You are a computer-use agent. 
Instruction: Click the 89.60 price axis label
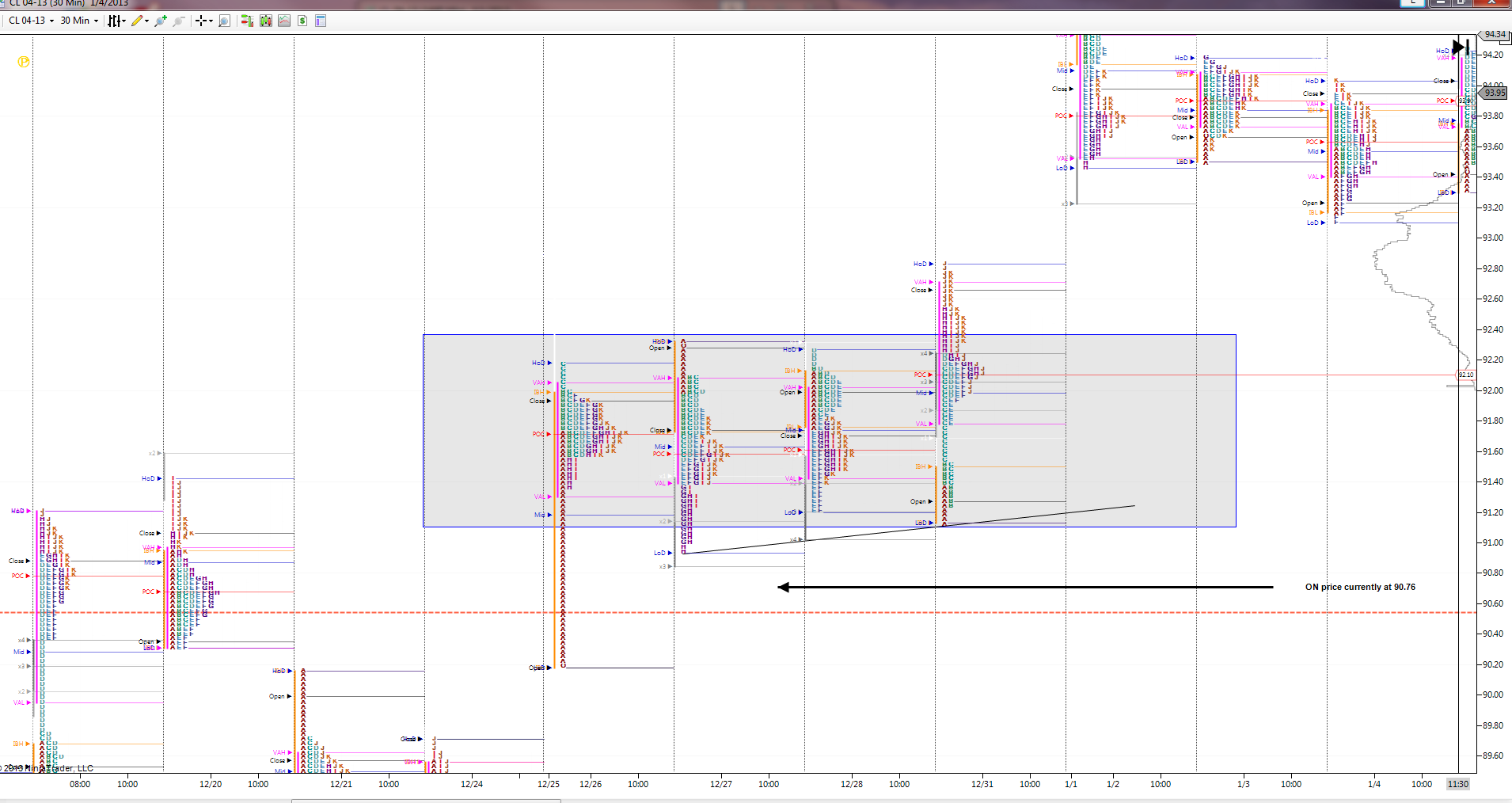(x=1493, y=755)
